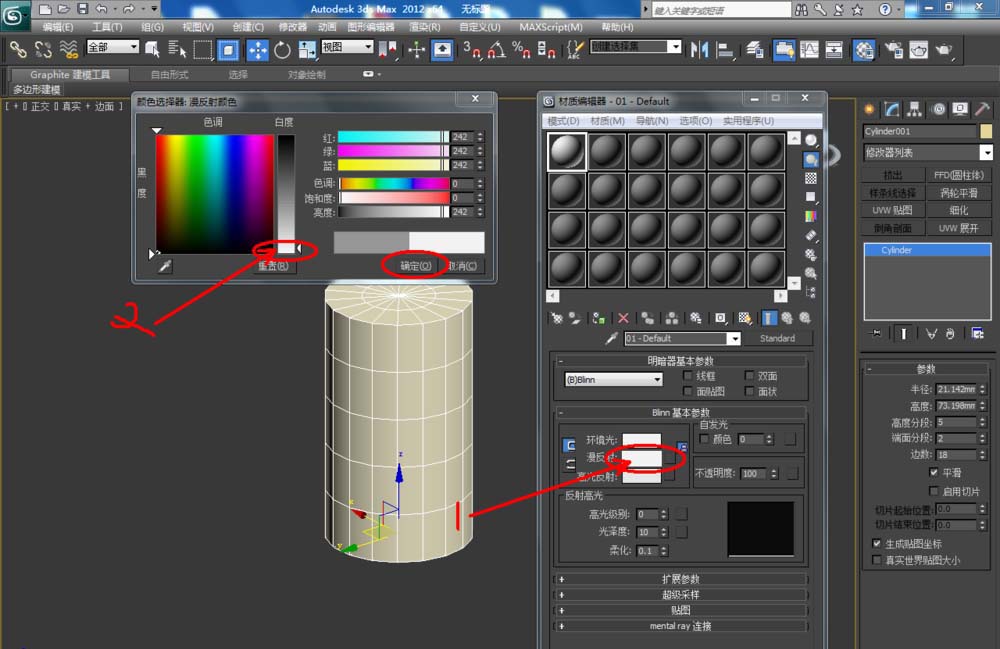
Task: Open the 视图 reference coordinate dropdown
Action: [348, 47]
